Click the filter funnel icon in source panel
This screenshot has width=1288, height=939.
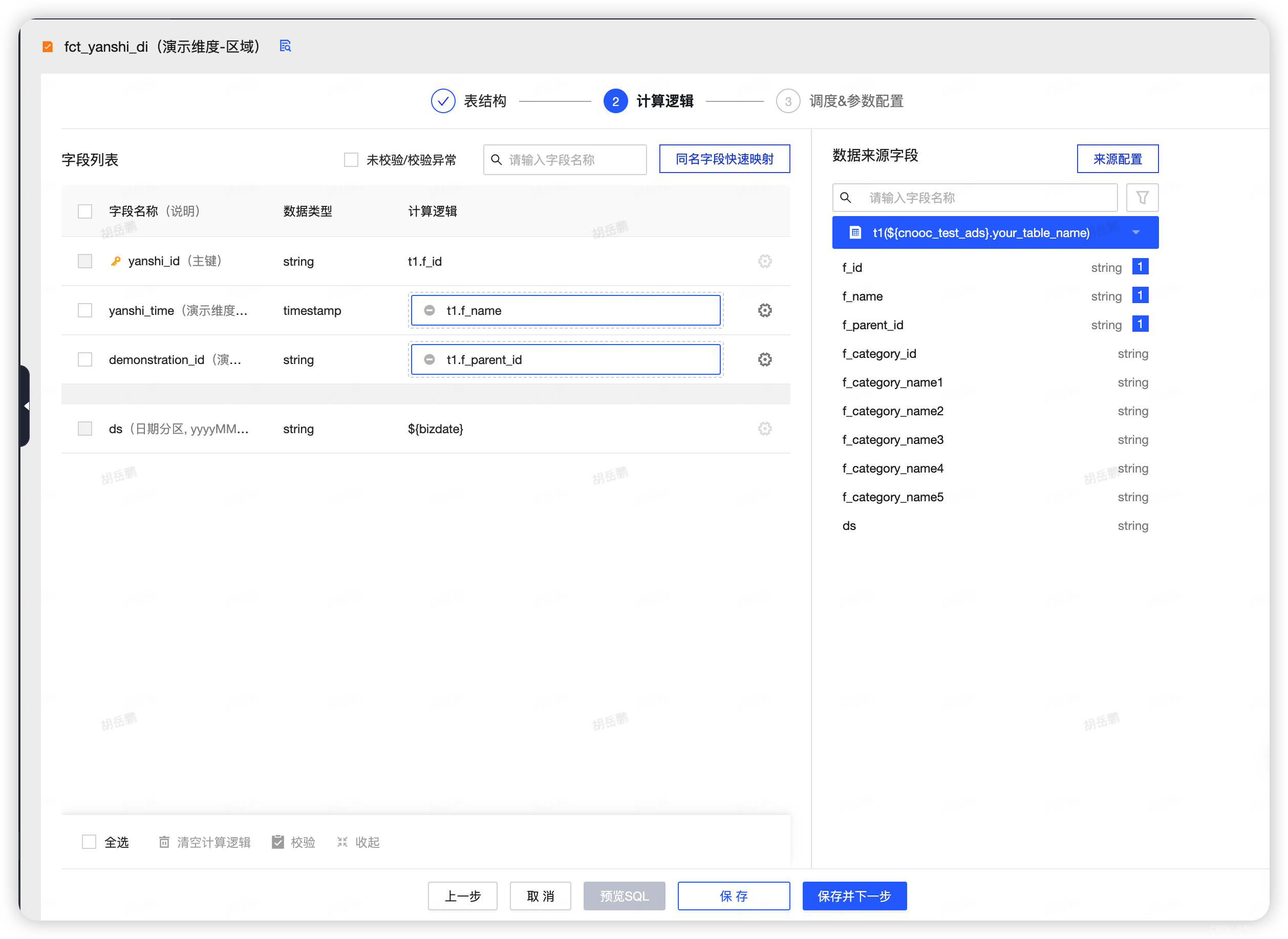click(1142, 197)
